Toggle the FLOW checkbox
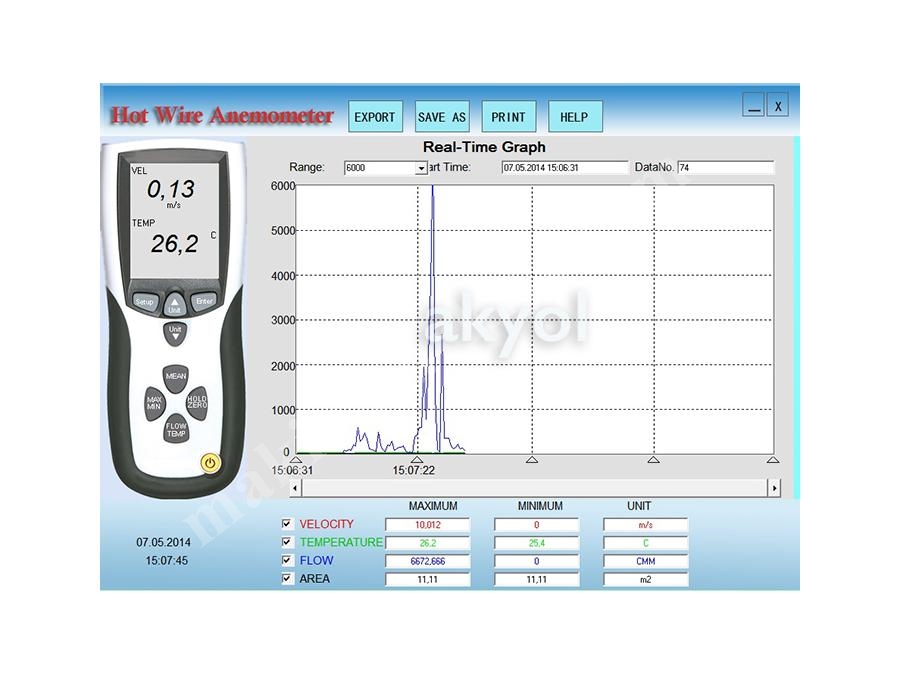Image resolution: width=900 pixels, height=675 pixels. pos(286,560)
